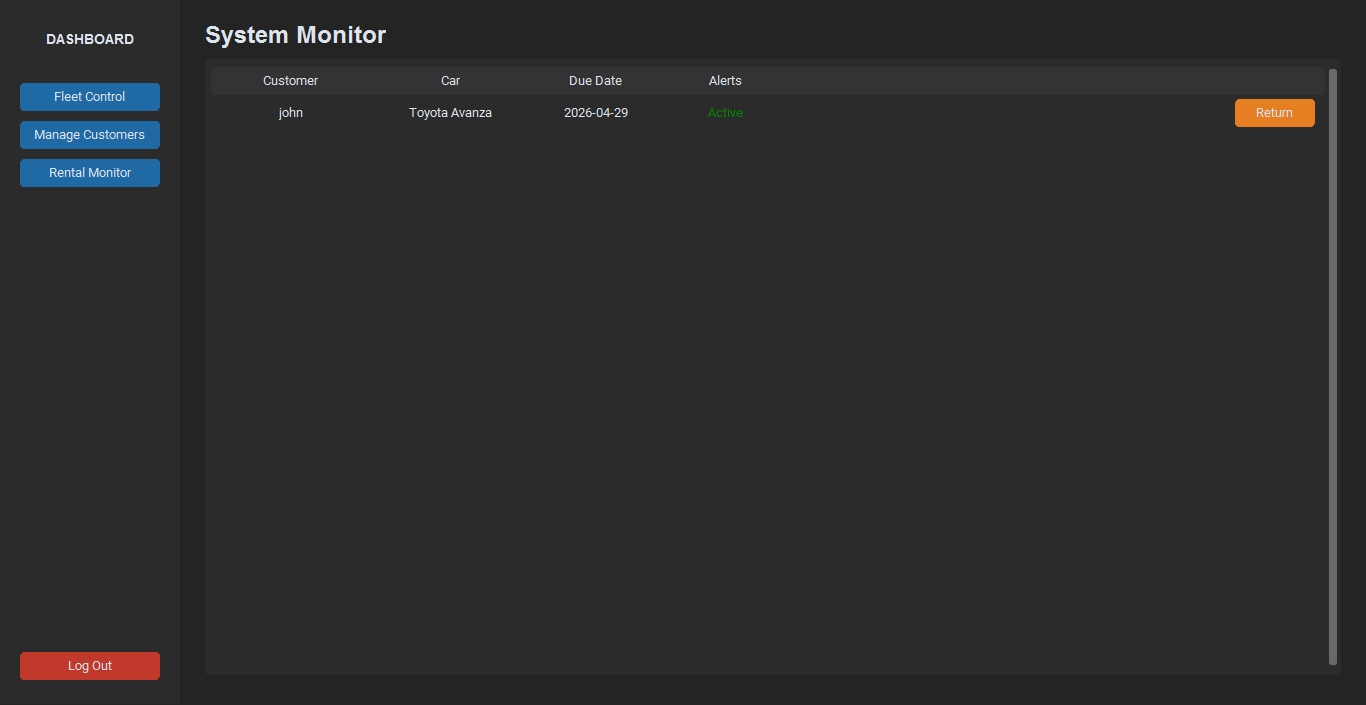Click the System Monitor page title
Image resolution: width=1366 pixels, height=705 pixels.
(x=295, y=35)
